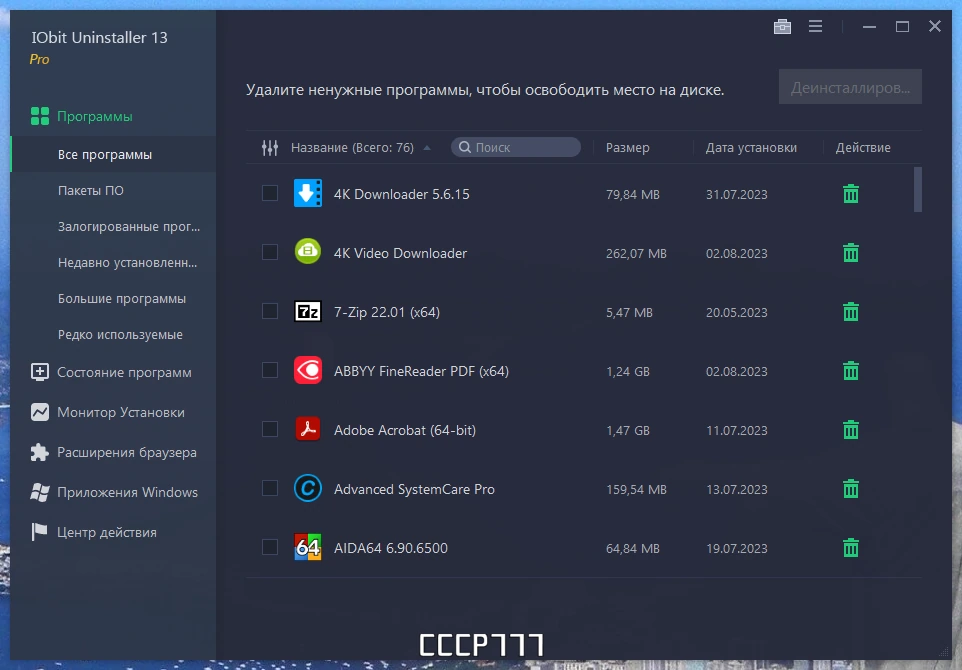
Task: Click the 7-Zip app icon
Action: pos(308,312)
